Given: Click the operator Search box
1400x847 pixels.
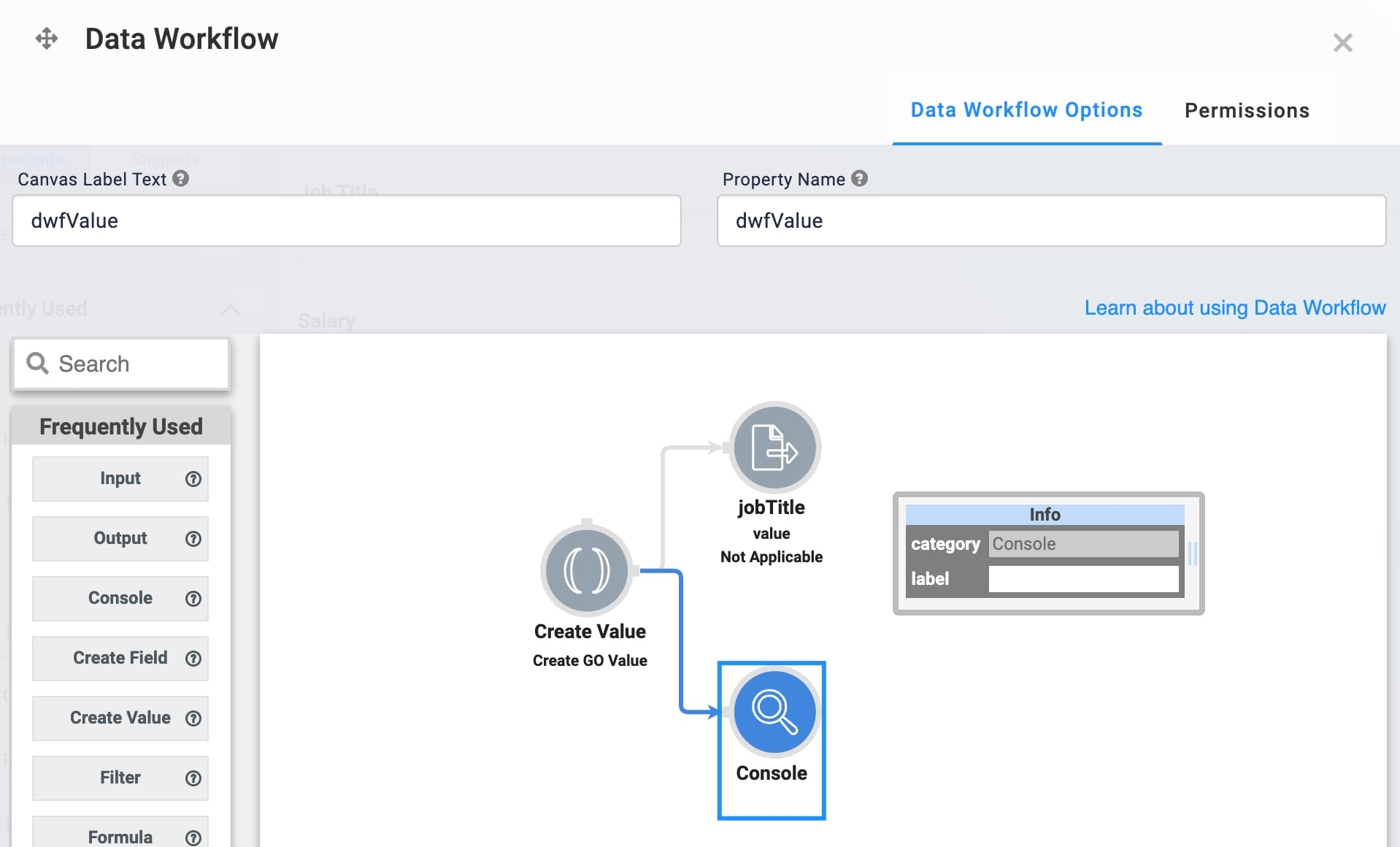Looking at the screenshot, I should [x=121, y=364].
